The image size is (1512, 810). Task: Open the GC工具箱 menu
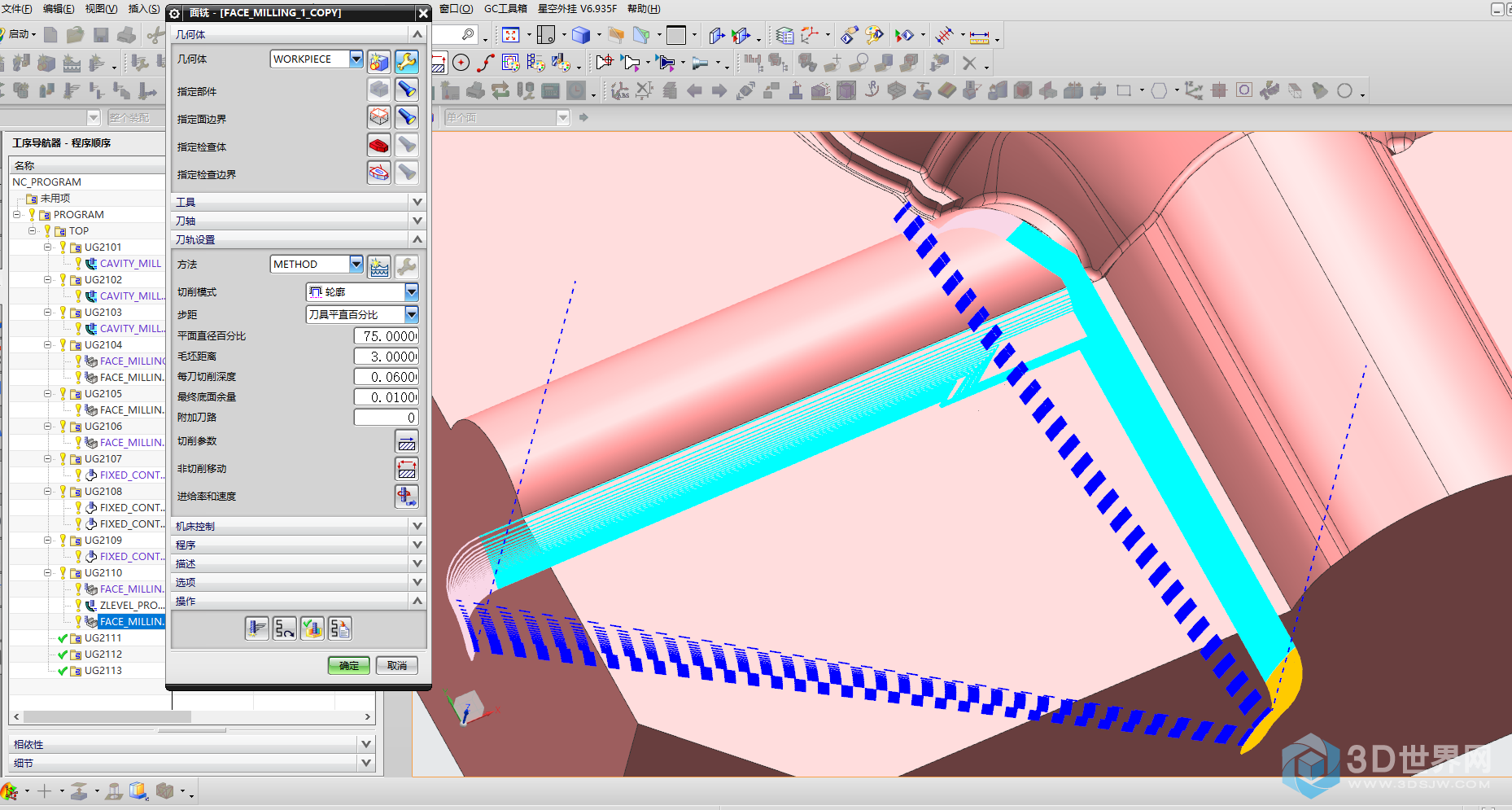(x=505, y=9)
